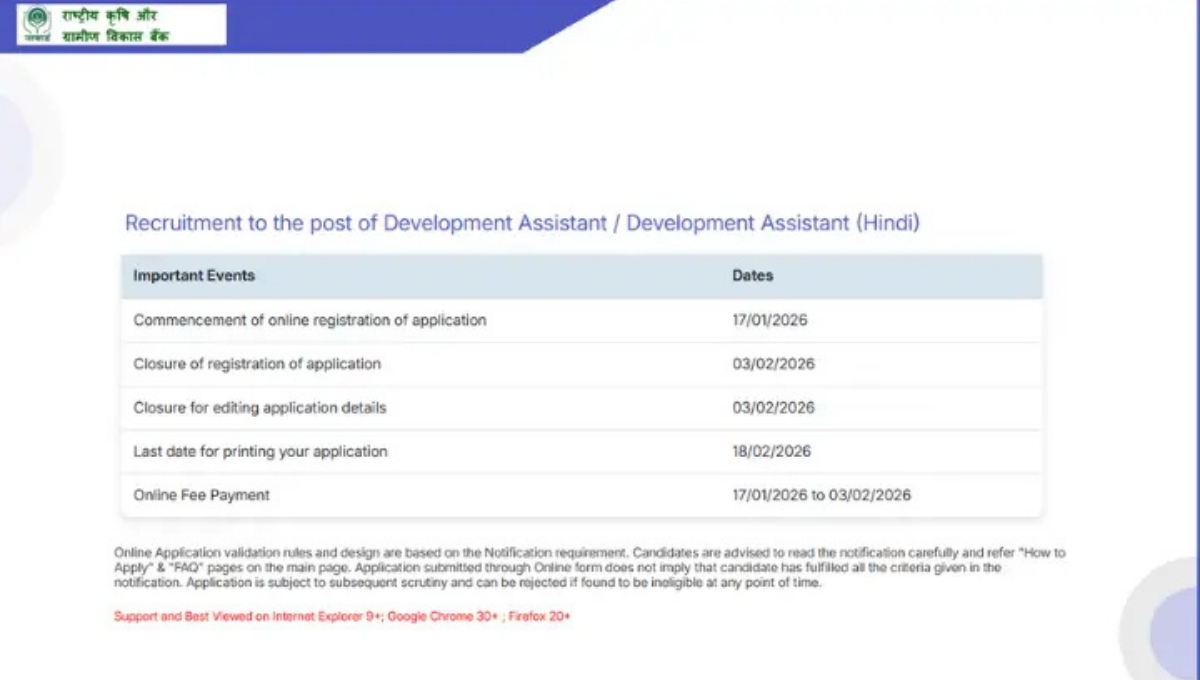Image resolution: width=1200 pixels, height=680 pixels.
Task: Select the Dates column header
Action: (752, 275)
